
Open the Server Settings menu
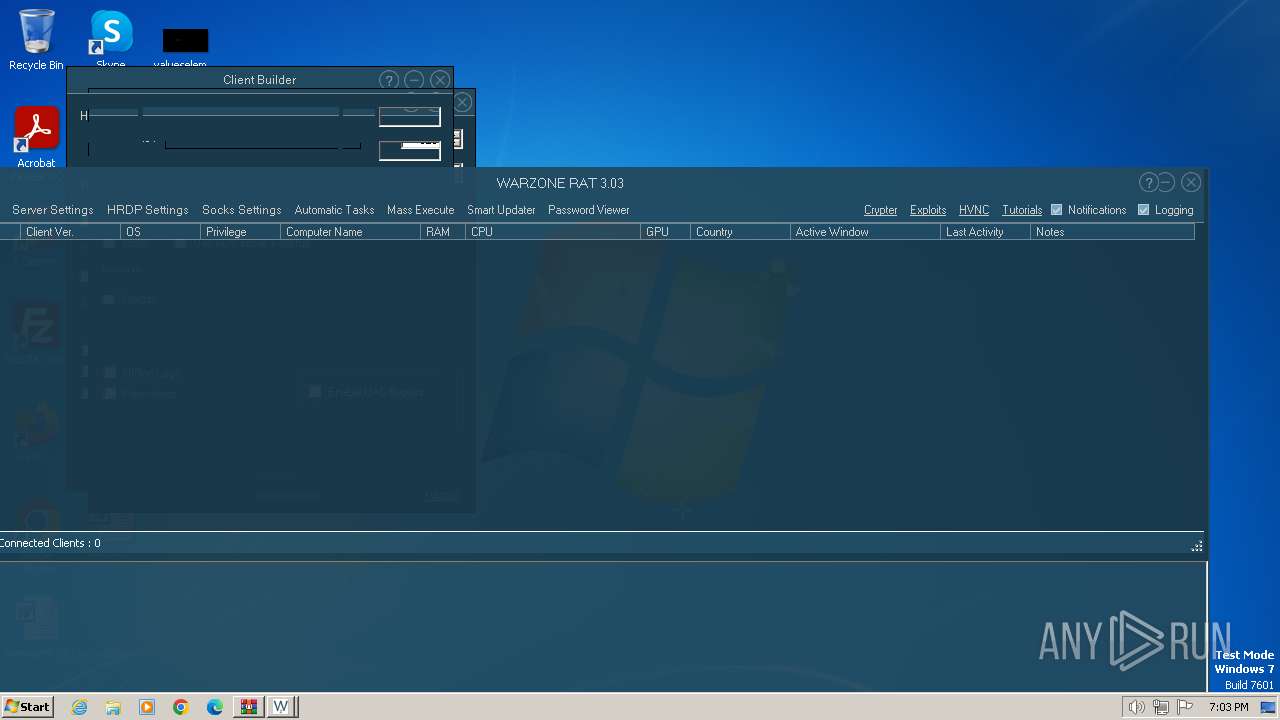[53, 210]
